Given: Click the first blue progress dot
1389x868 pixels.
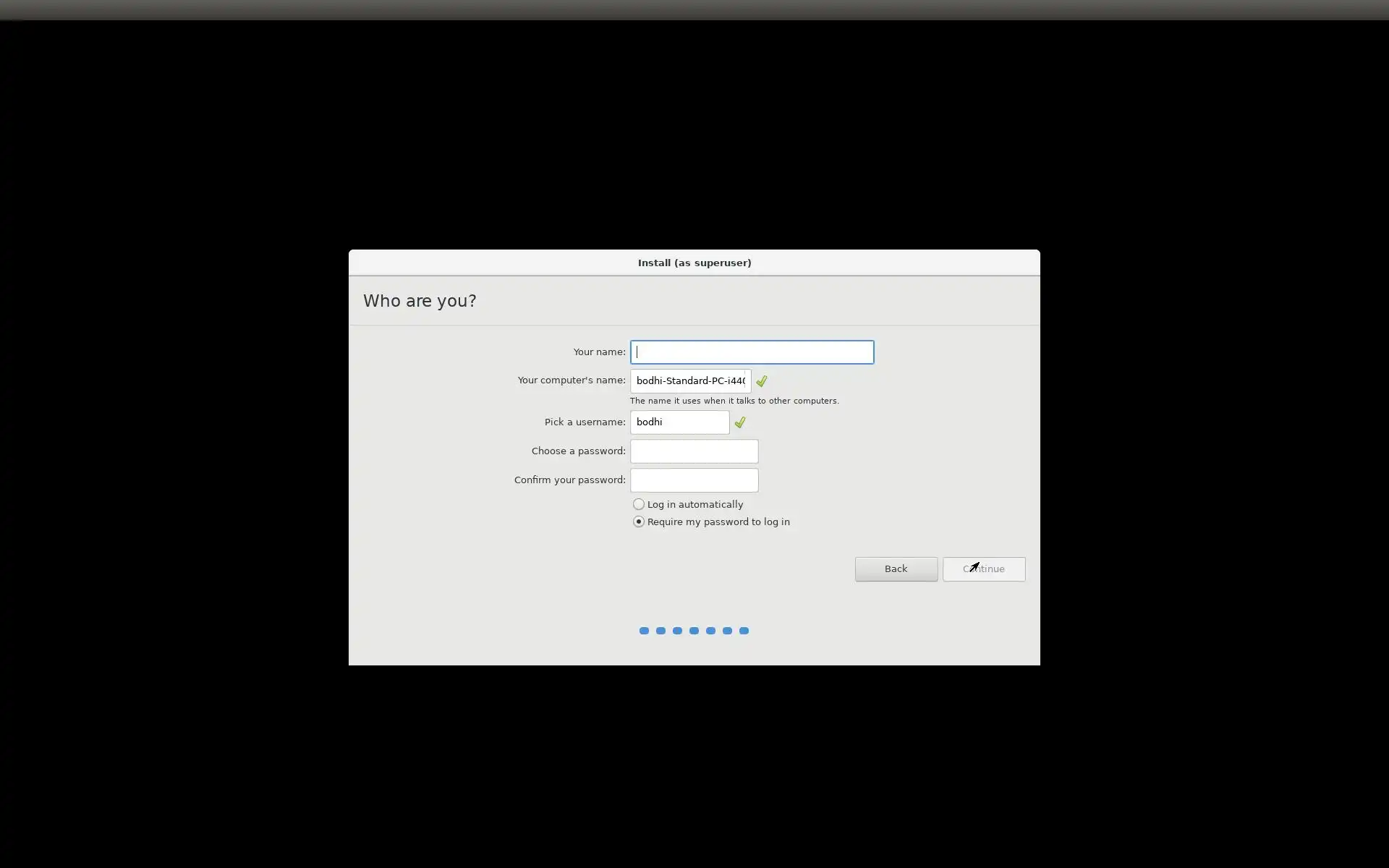Looking at the screenshot, I should [644, 631].
